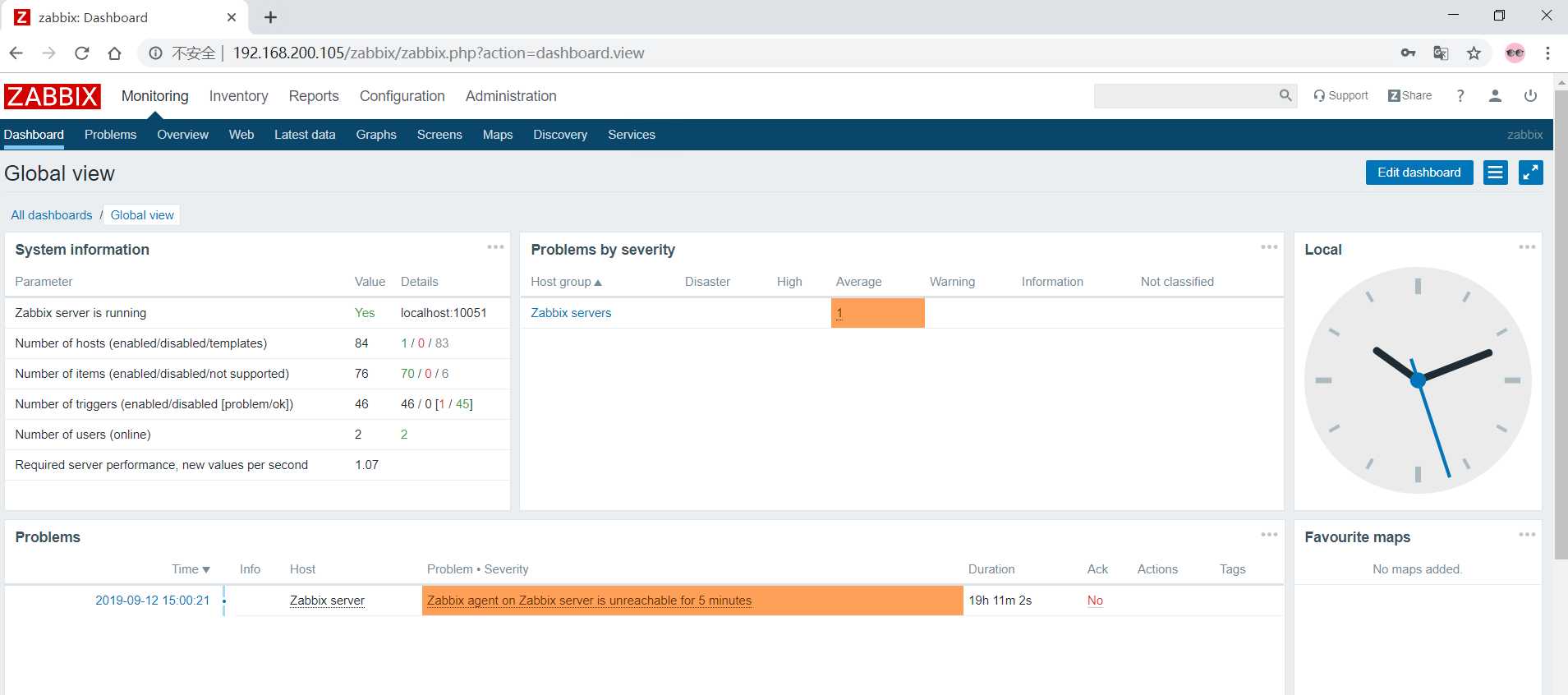The height and width of the screenshot is (695, 1568).
Task: Open Problems by severity widget options menu
Action: (x=1269, y=247)
